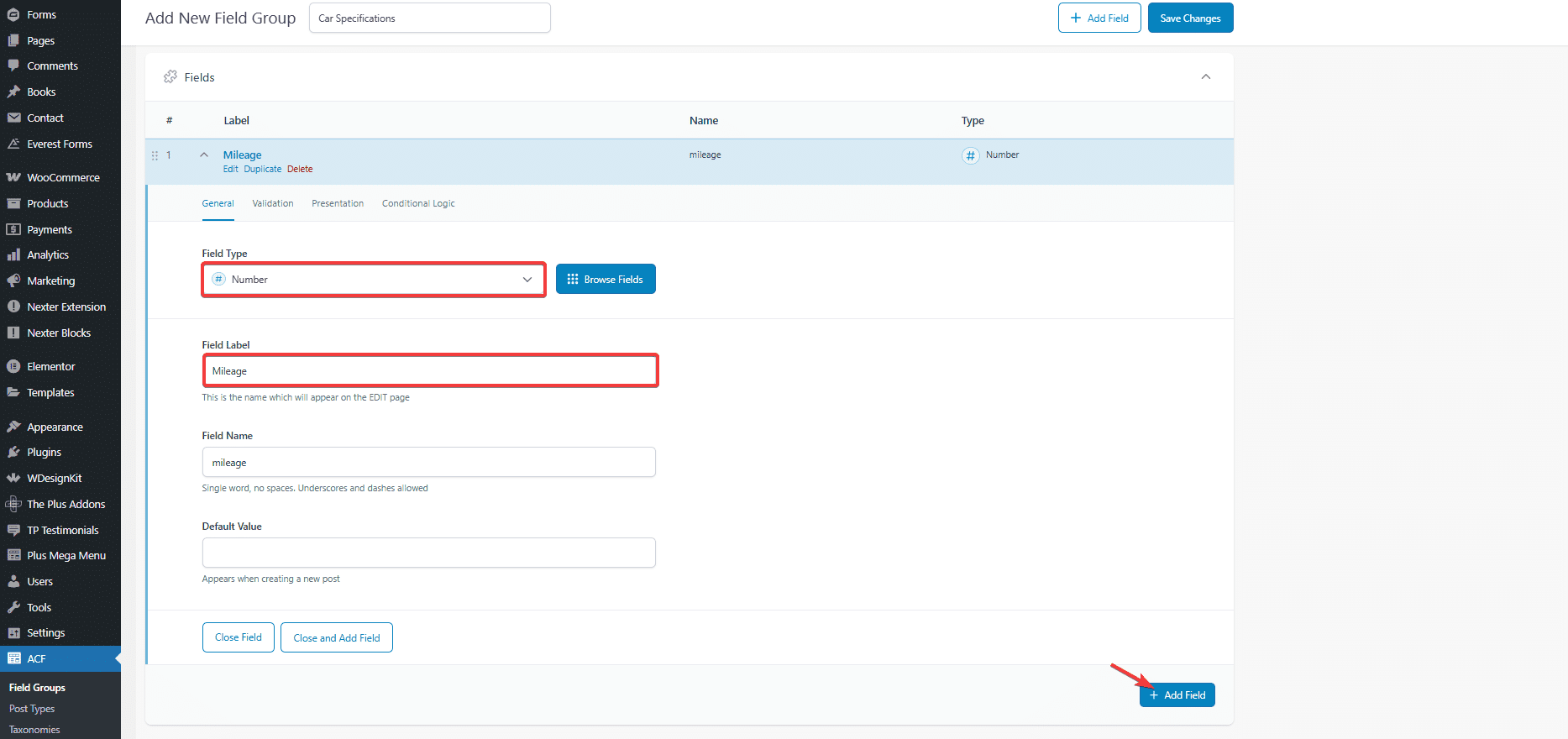This screenshot has height=739, width=1568.
Task: Open the Elementor sidebar icon
Action: [x=13, y=366]
